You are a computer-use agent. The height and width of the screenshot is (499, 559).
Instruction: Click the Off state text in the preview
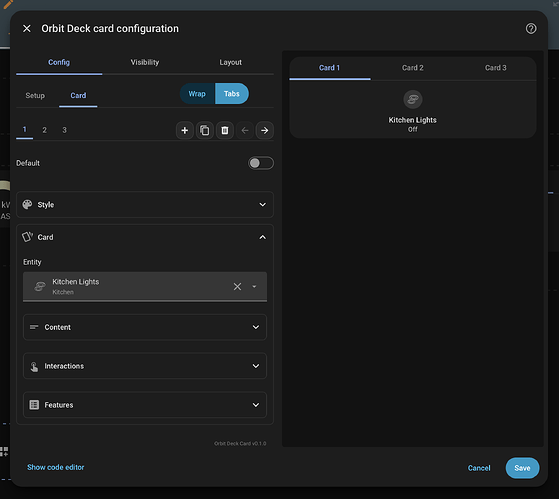tap(412, 129)
